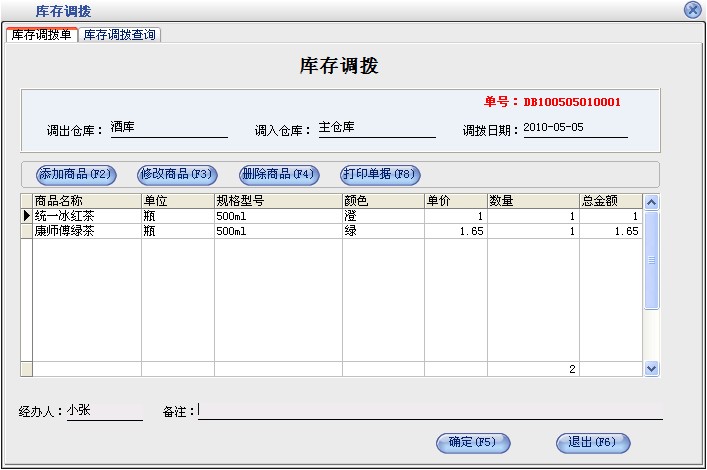The image size is (707, 470).
Task: Switch to the 库存调拨查询 tab
Action: (120, 35)
